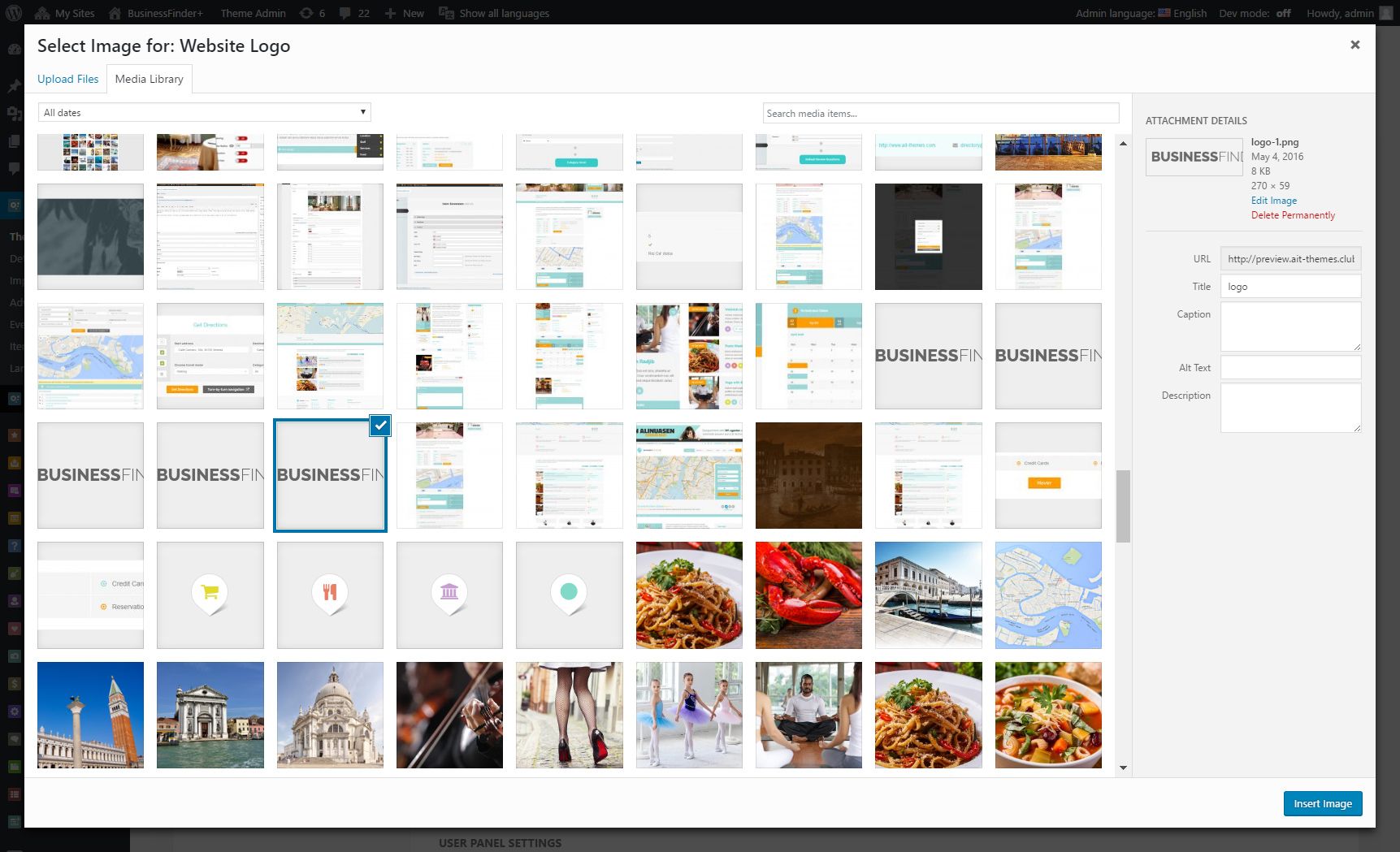Viewport: 1400px width, 852px height.
Task: Uncheck the selected logo thumbnail checkmark
Action: click(x=379, y=426)
